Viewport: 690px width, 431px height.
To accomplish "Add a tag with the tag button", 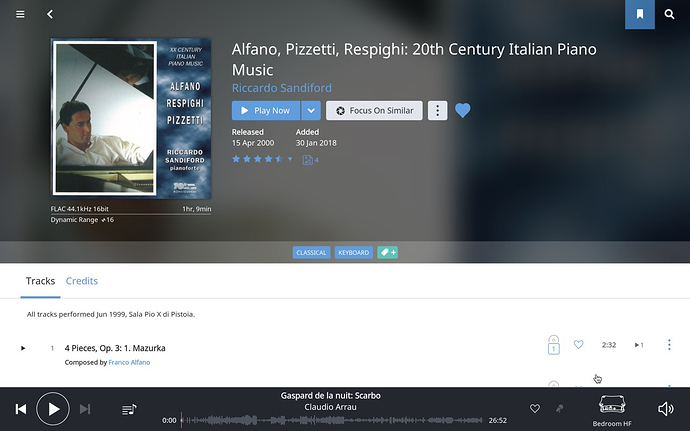I will tap(388, 252).
